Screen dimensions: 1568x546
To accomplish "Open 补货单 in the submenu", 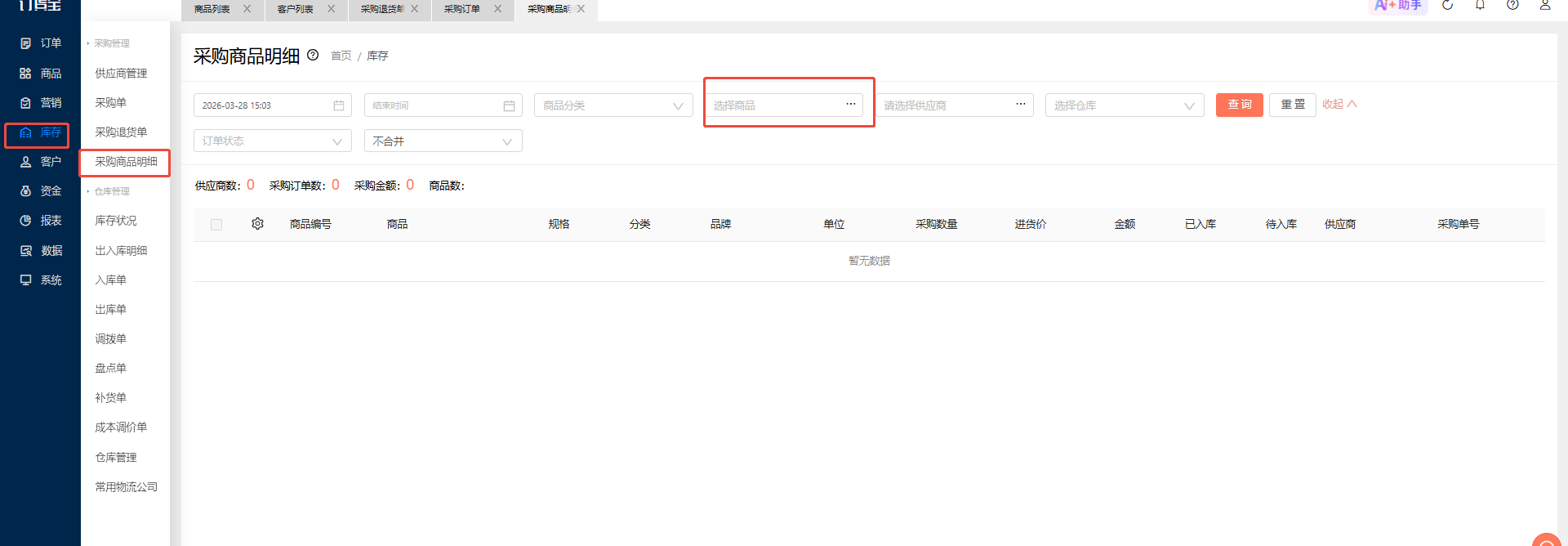I will tap(111, 398).
